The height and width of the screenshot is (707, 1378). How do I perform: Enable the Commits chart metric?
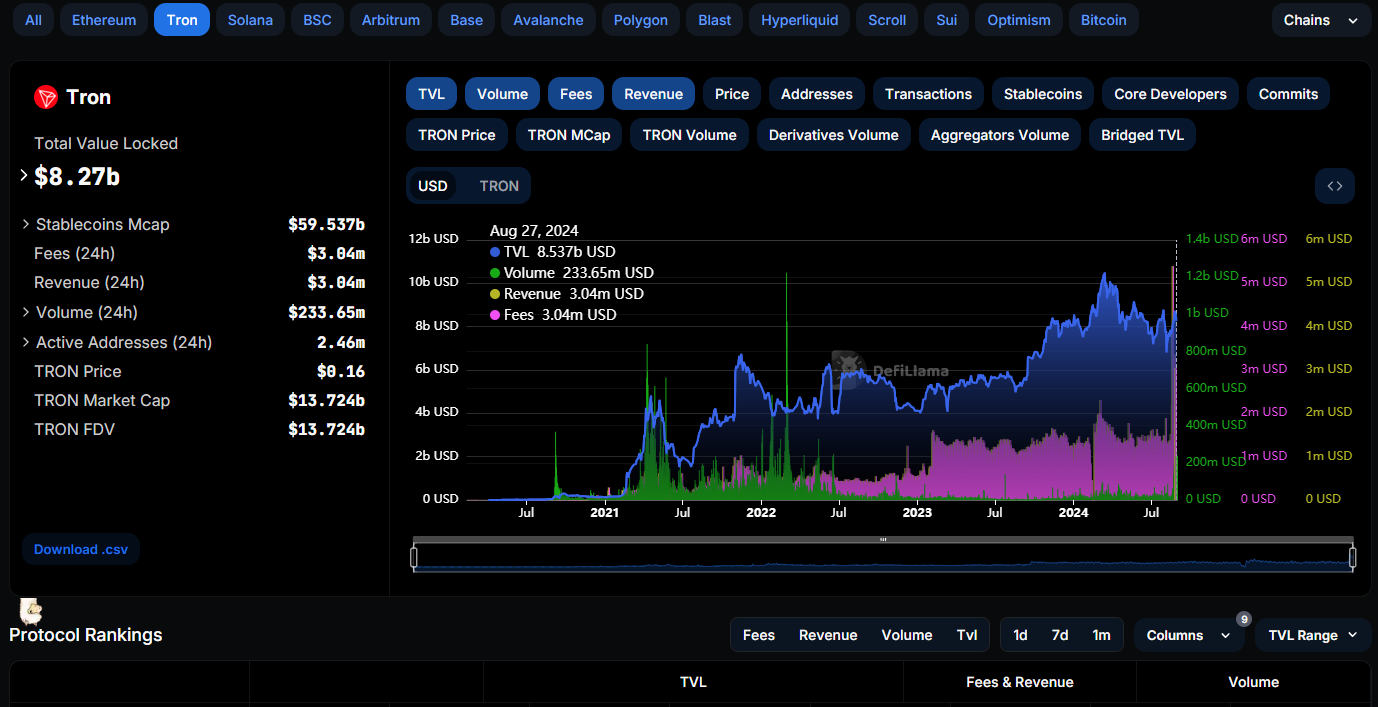coord(1288,94)
